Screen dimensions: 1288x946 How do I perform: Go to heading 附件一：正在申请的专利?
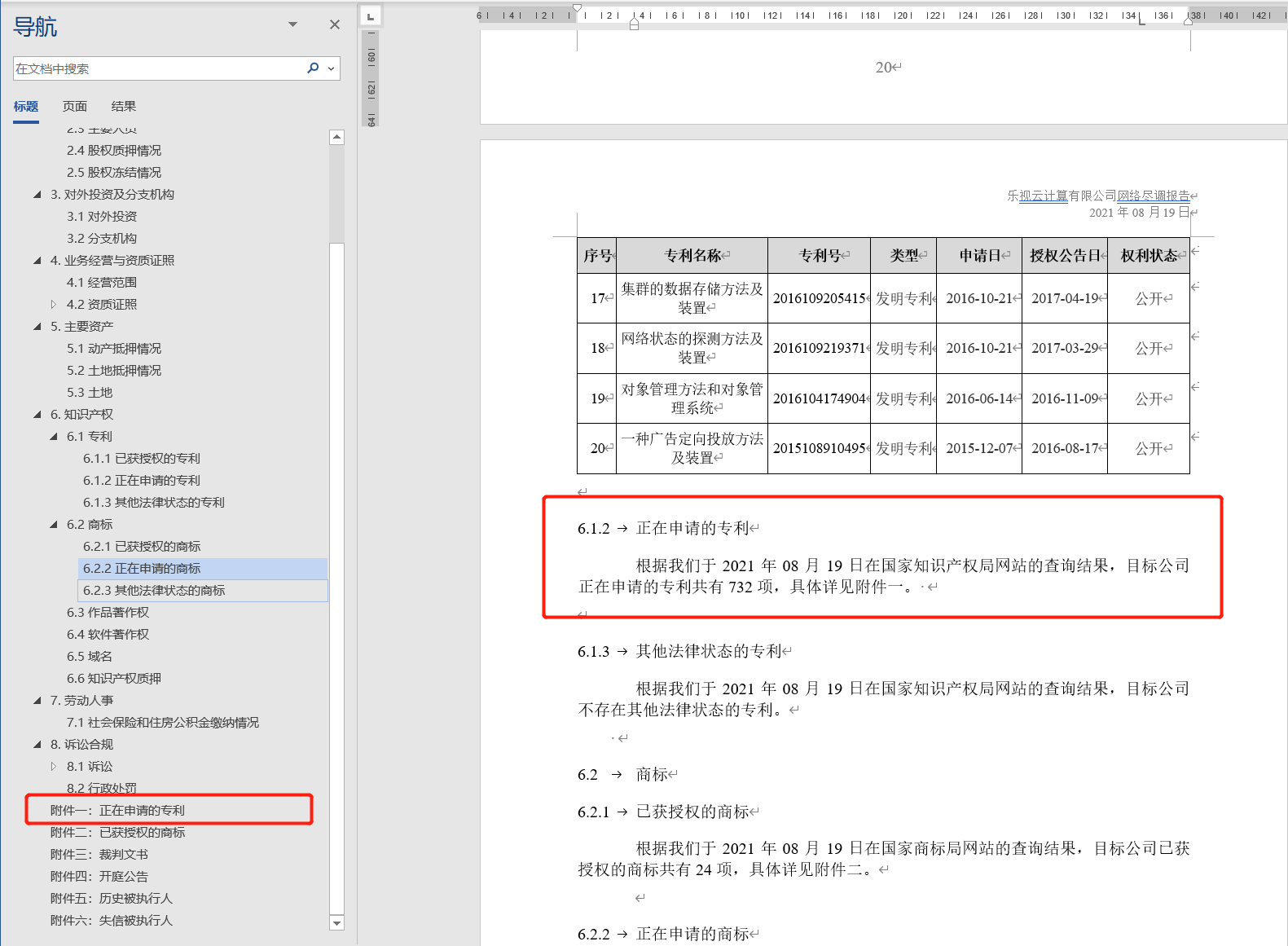117,811
